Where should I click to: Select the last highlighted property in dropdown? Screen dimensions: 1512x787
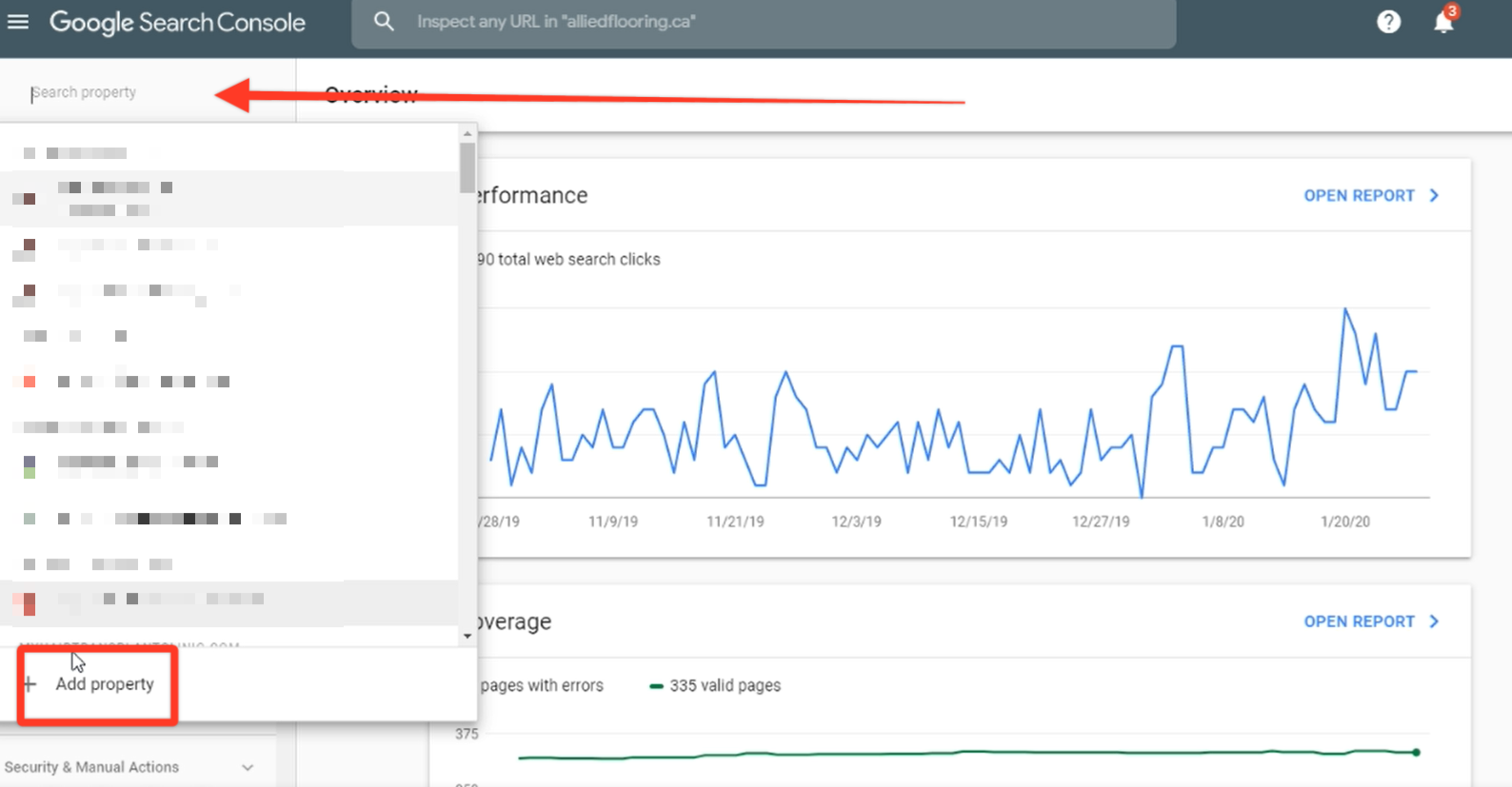point(229,602)
